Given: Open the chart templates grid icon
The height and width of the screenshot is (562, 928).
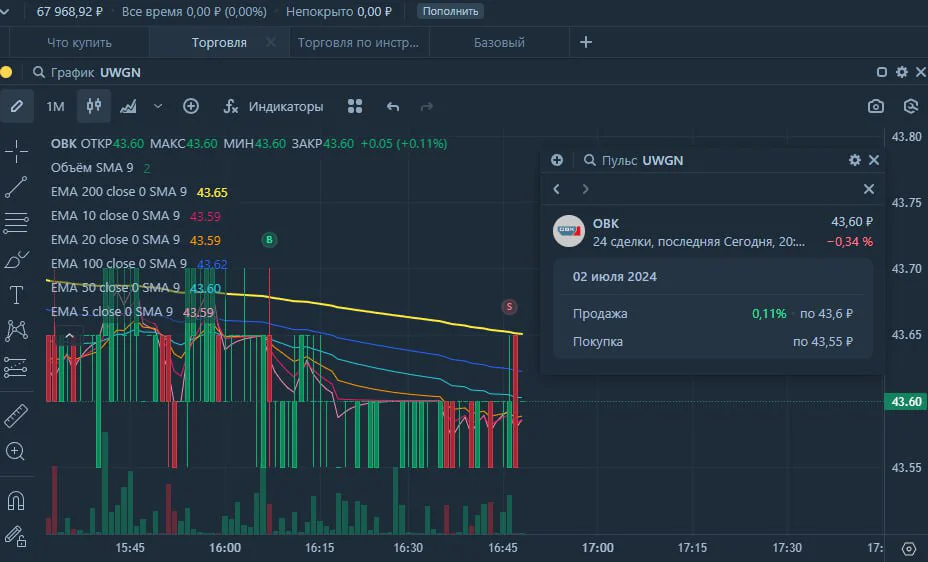Looking at the screenshot, I should (x=355, y=106).
